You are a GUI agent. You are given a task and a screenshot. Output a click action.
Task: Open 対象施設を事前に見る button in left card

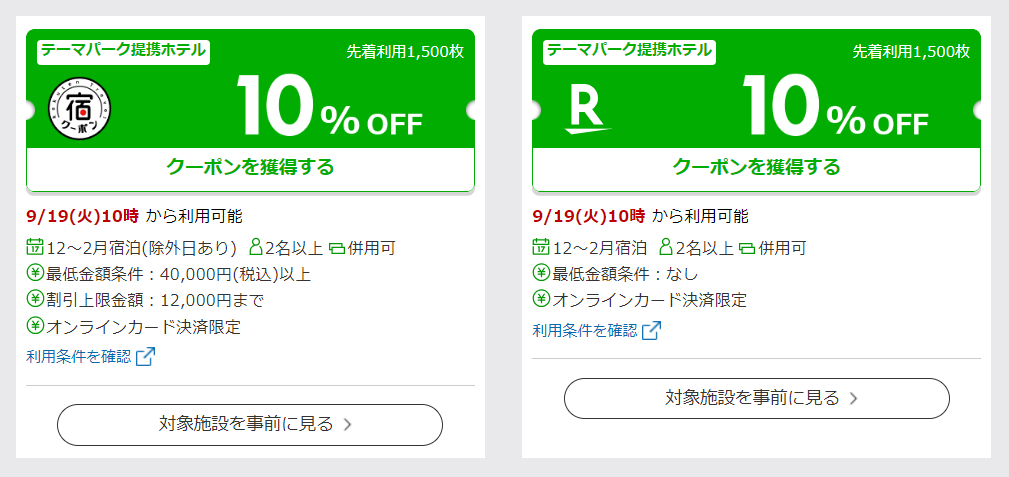250,425
